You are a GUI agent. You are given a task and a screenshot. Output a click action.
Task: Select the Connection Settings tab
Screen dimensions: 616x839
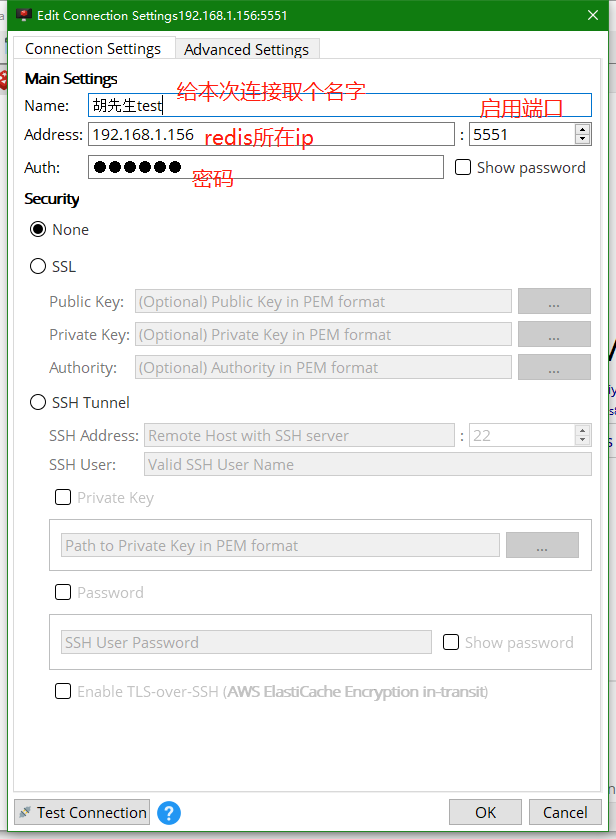click(93, 49)
